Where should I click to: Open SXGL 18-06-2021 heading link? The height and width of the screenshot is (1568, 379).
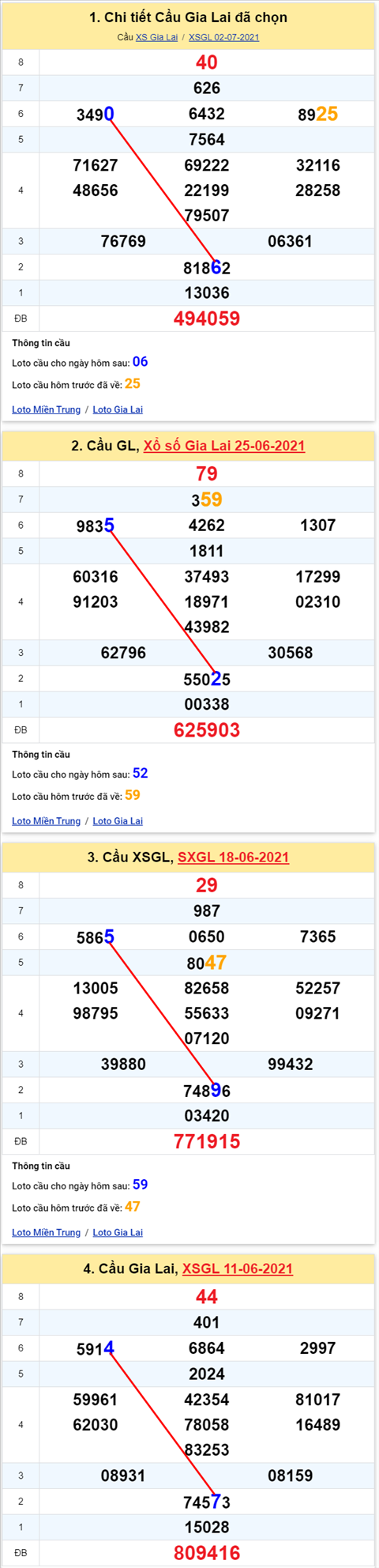click(x=233, y=857)
